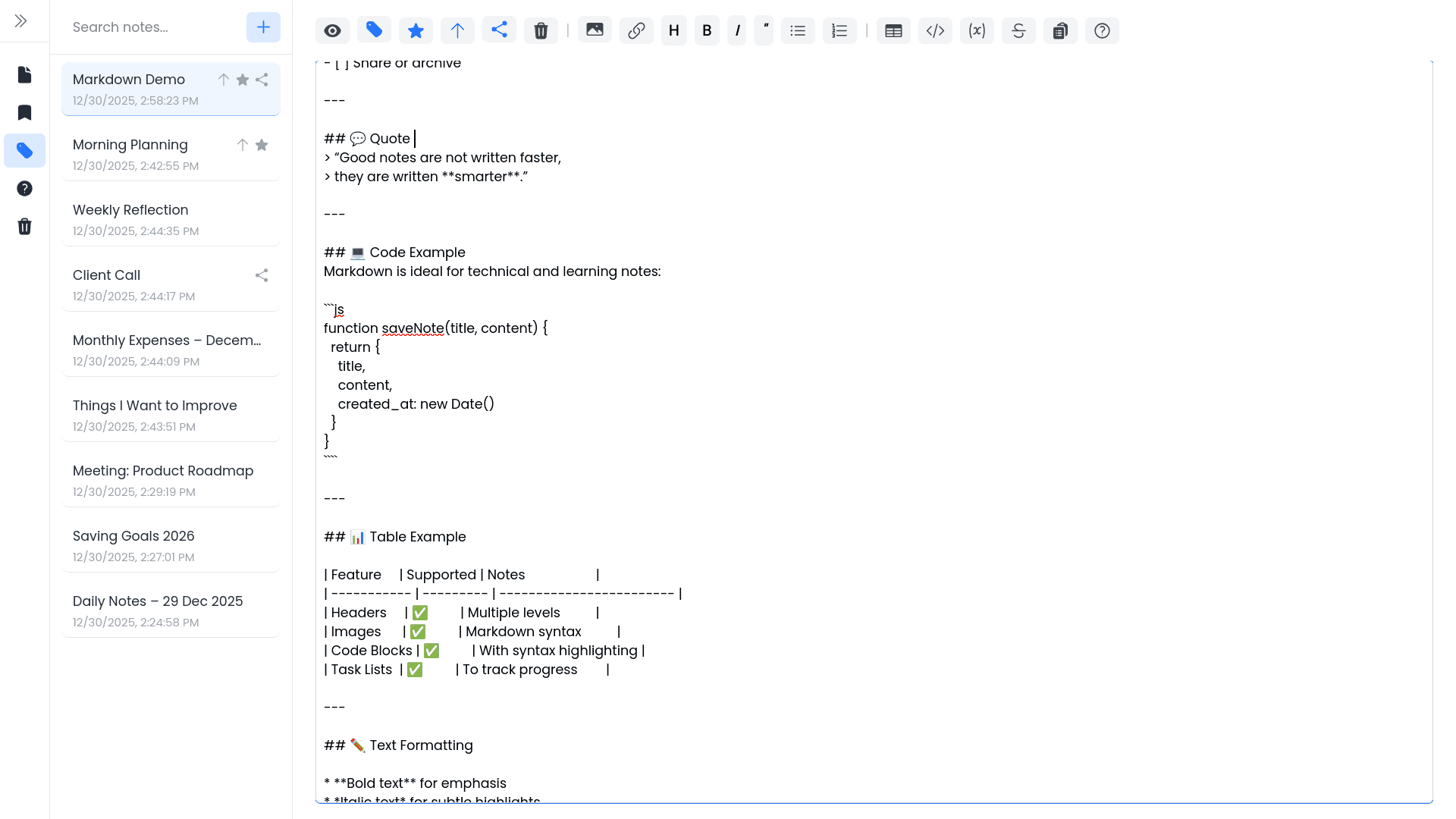Toggle preview mode with the eye icon
Screen dimensions: 1456x819
tap(332, 30)
